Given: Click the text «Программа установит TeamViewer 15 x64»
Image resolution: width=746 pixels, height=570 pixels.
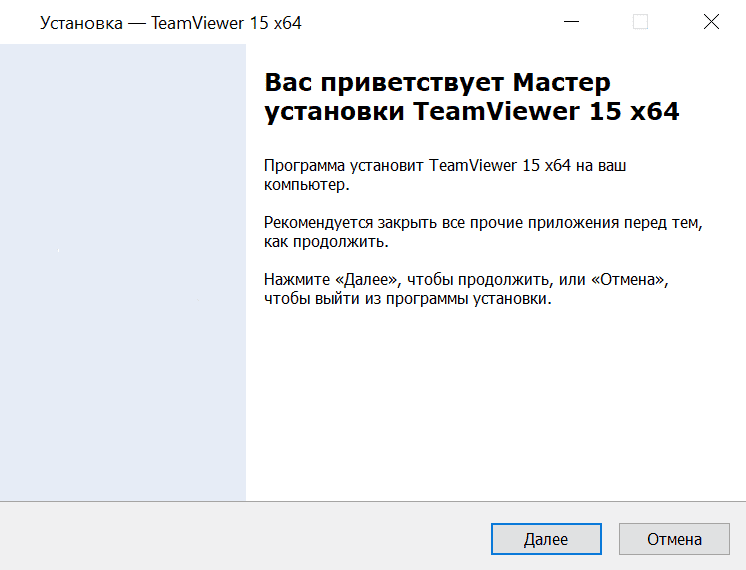Looking at the screenshot, I should pos(417,166).
